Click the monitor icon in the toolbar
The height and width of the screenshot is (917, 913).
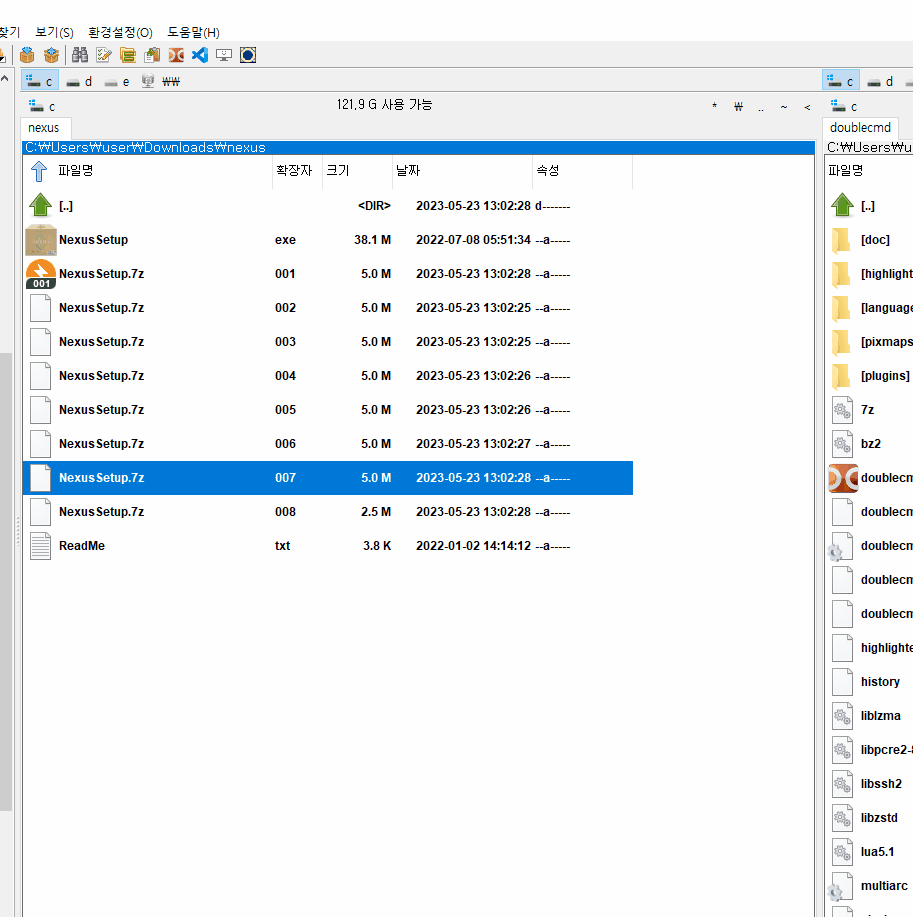(224, 55)
